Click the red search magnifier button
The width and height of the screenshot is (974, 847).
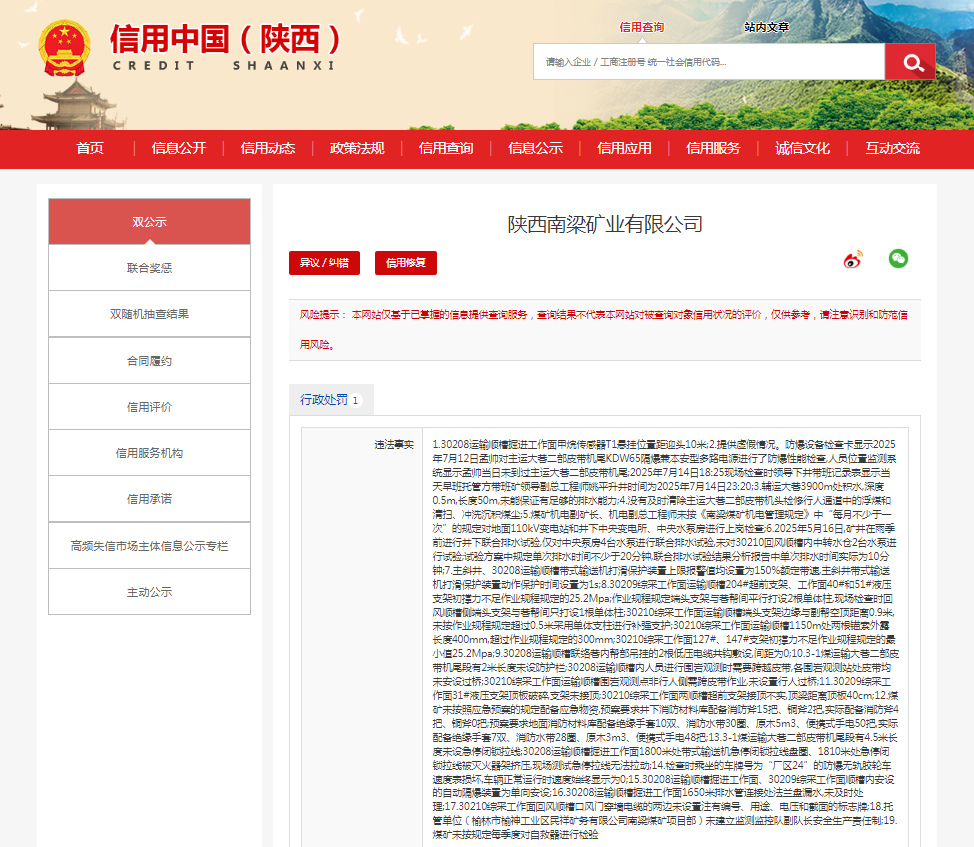[910, 62]
